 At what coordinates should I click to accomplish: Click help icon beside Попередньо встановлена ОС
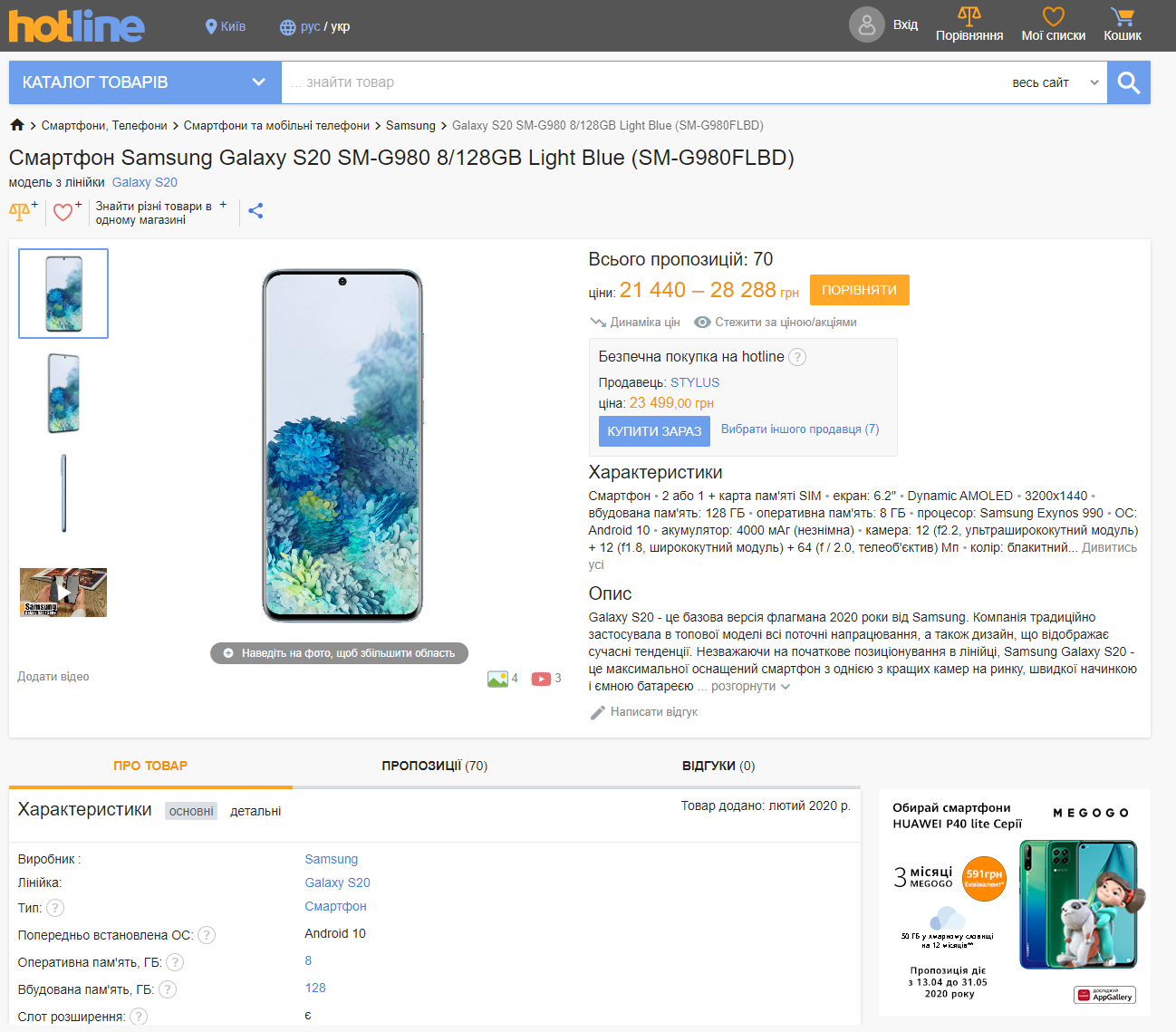click(207, 935)
